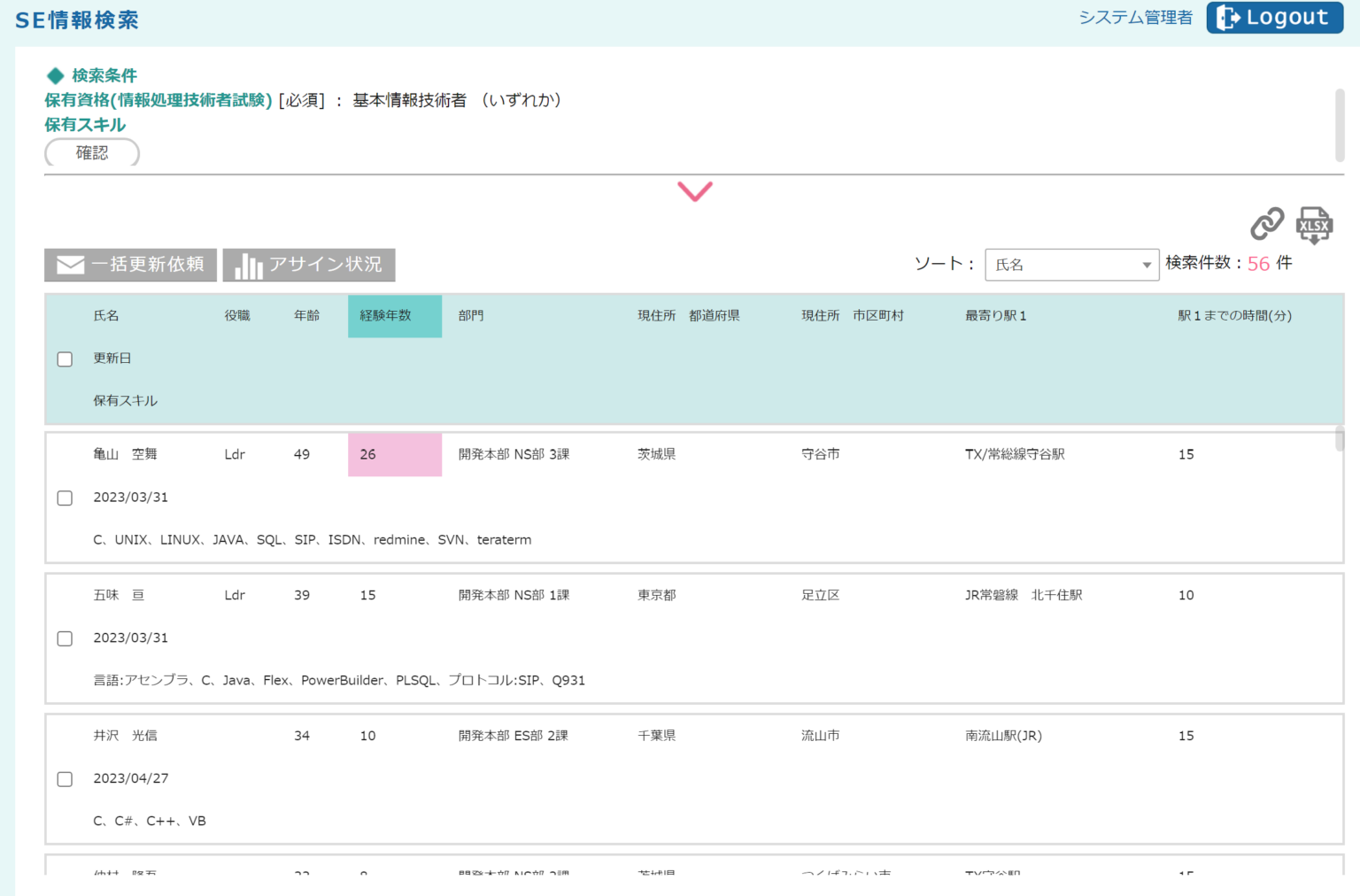Viewport: 1360px width, 896px height.
Task: Click the Logout button
Action: (1274, 18)
